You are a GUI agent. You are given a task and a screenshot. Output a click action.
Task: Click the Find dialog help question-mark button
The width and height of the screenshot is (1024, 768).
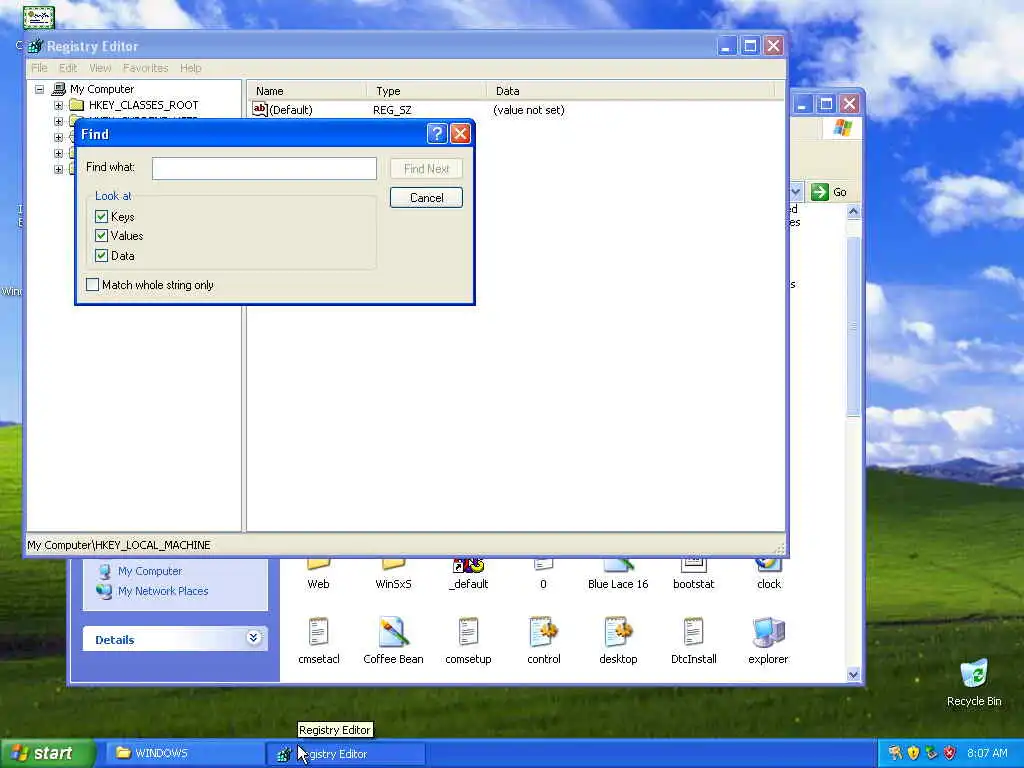coord(437,134)
